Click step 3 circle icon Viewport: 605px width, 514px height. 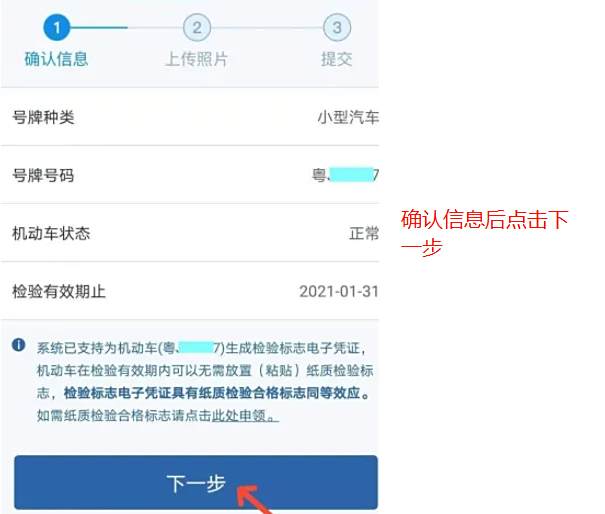[337, 27]
